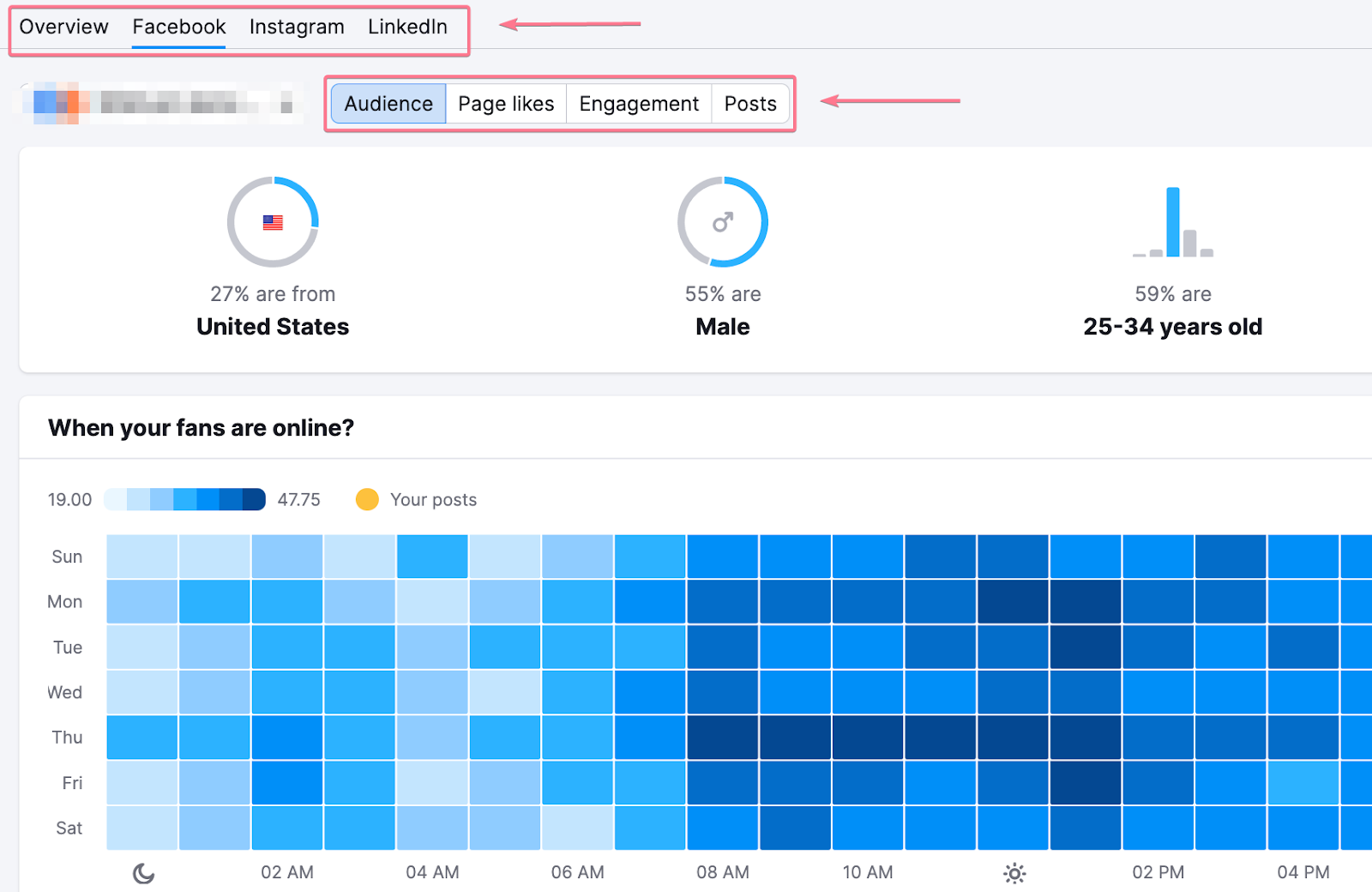Click the male gender symbol chart

tap(723, 222)
